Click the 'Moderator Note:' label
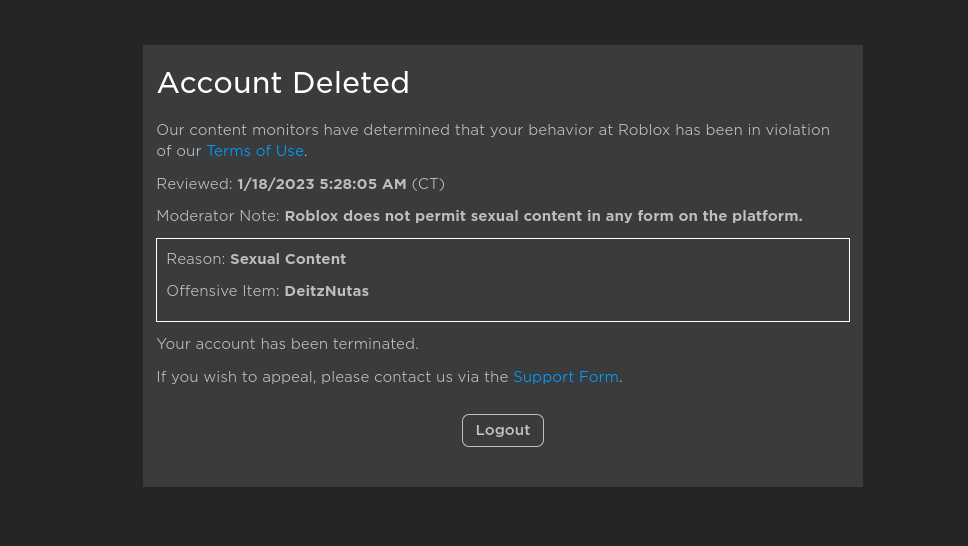Screen dimensions: 968x546 click(218, 216)
